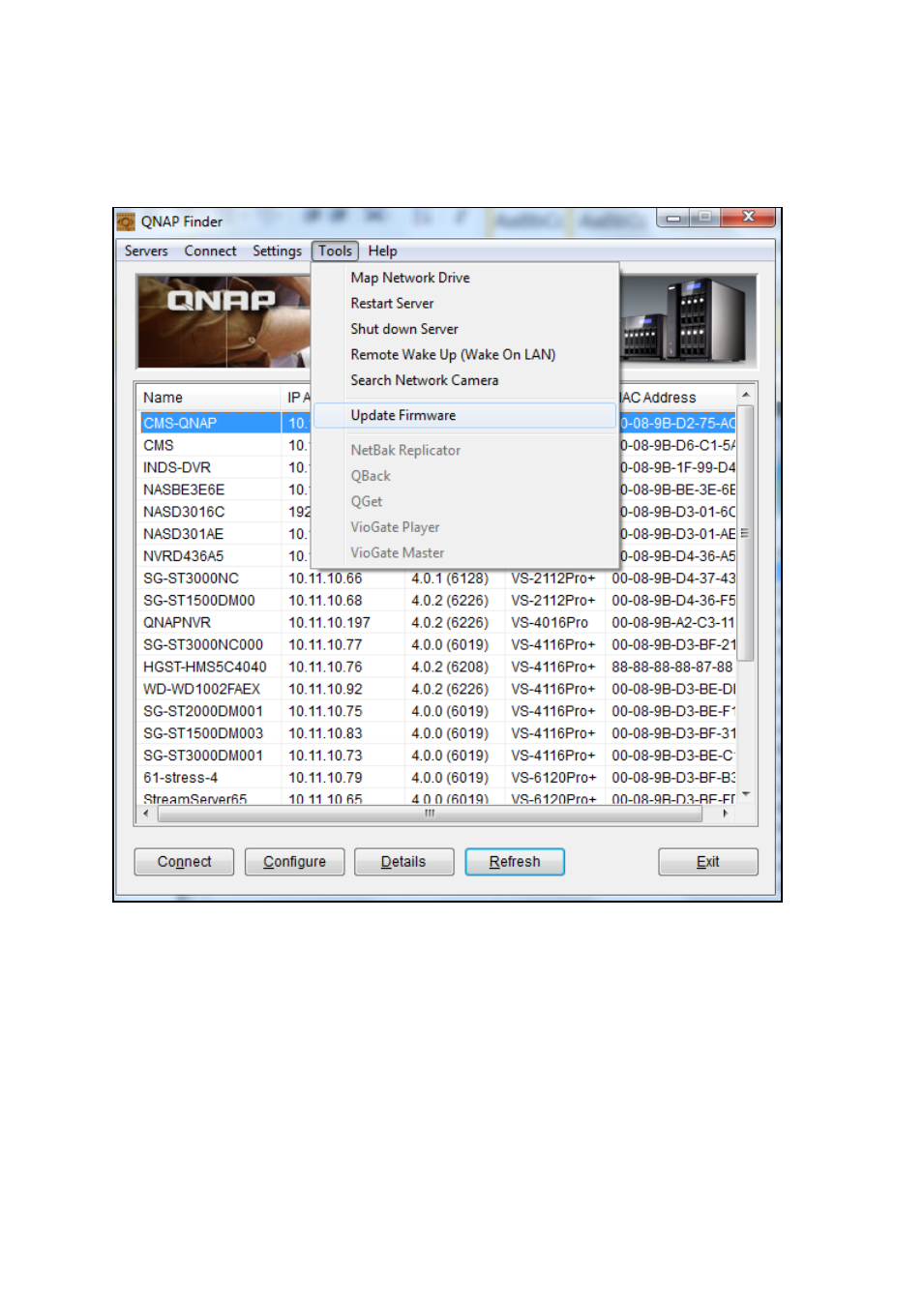Screen dimensions: 924x1306
Task: Click the Exit button
Action: coord(708,862)
